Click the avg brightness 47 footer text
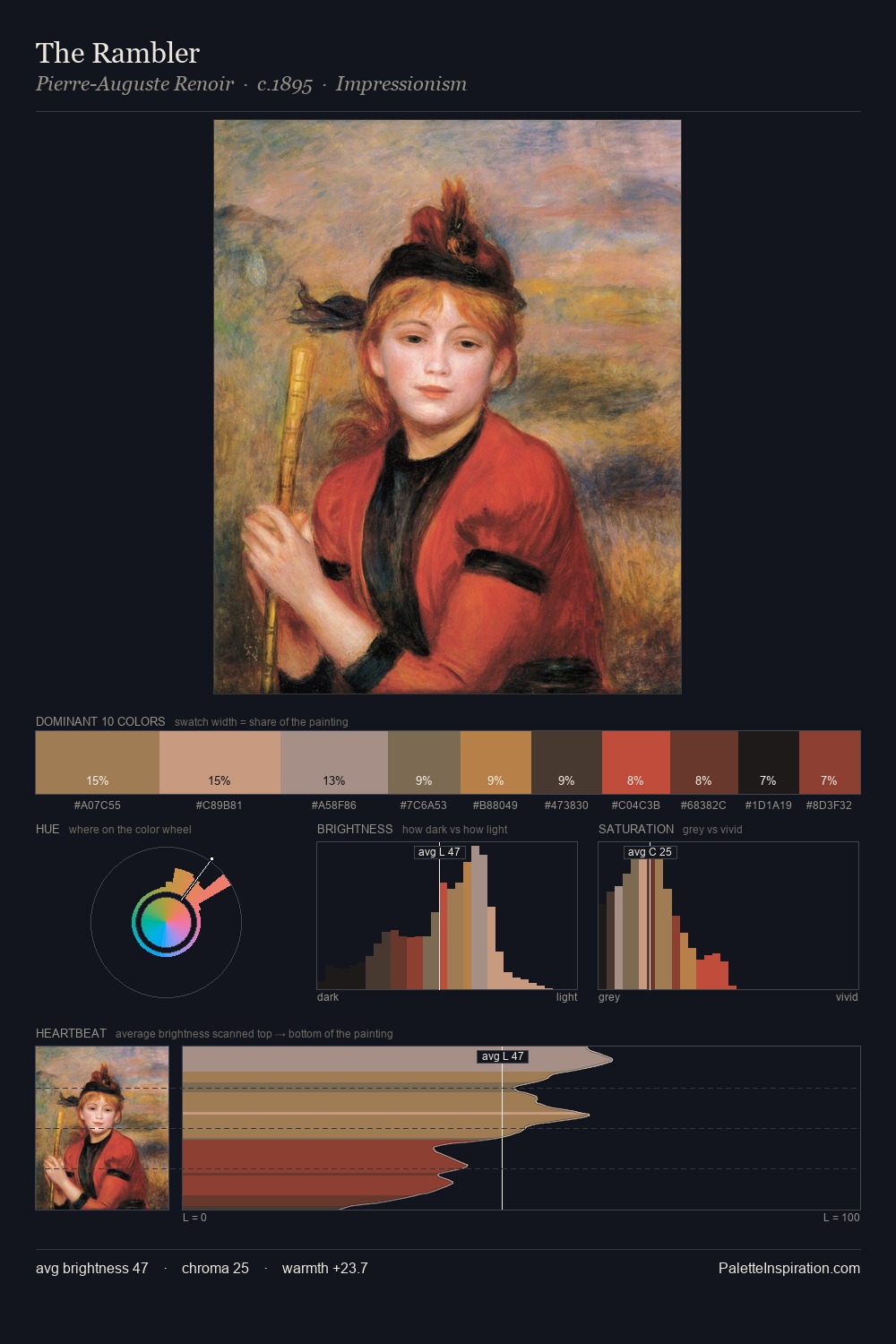Image resolution: width=896 pixels, height=1344 pixels. coord(92,1268)
